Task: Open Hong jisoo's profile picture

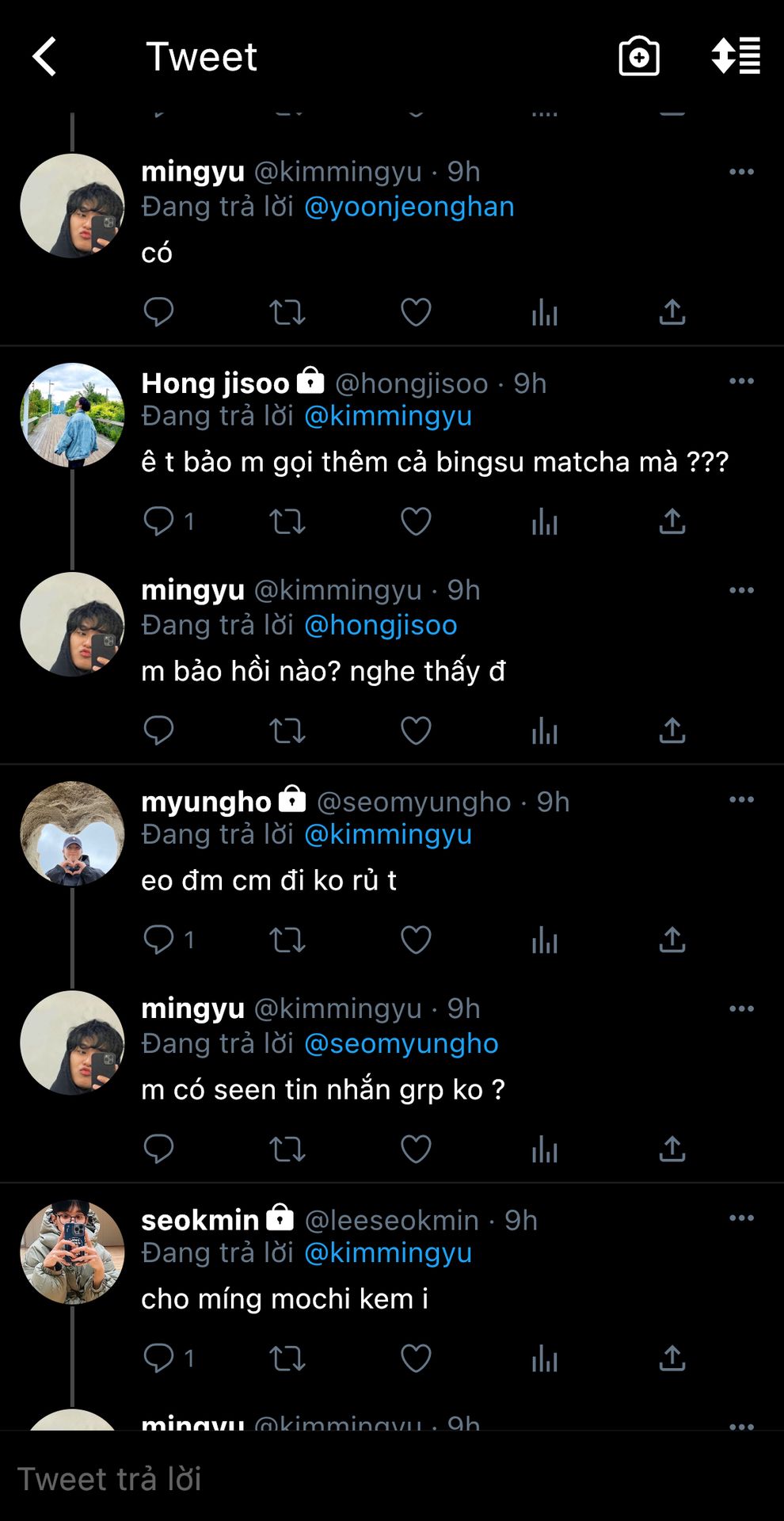Action: (72, 415)
